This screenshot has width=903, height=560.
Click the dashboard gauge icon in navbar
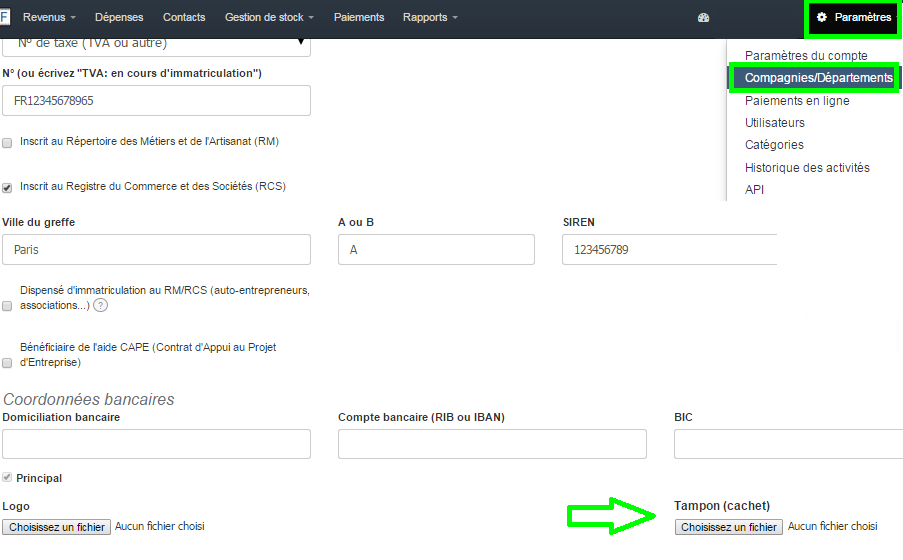pos(703,17)
